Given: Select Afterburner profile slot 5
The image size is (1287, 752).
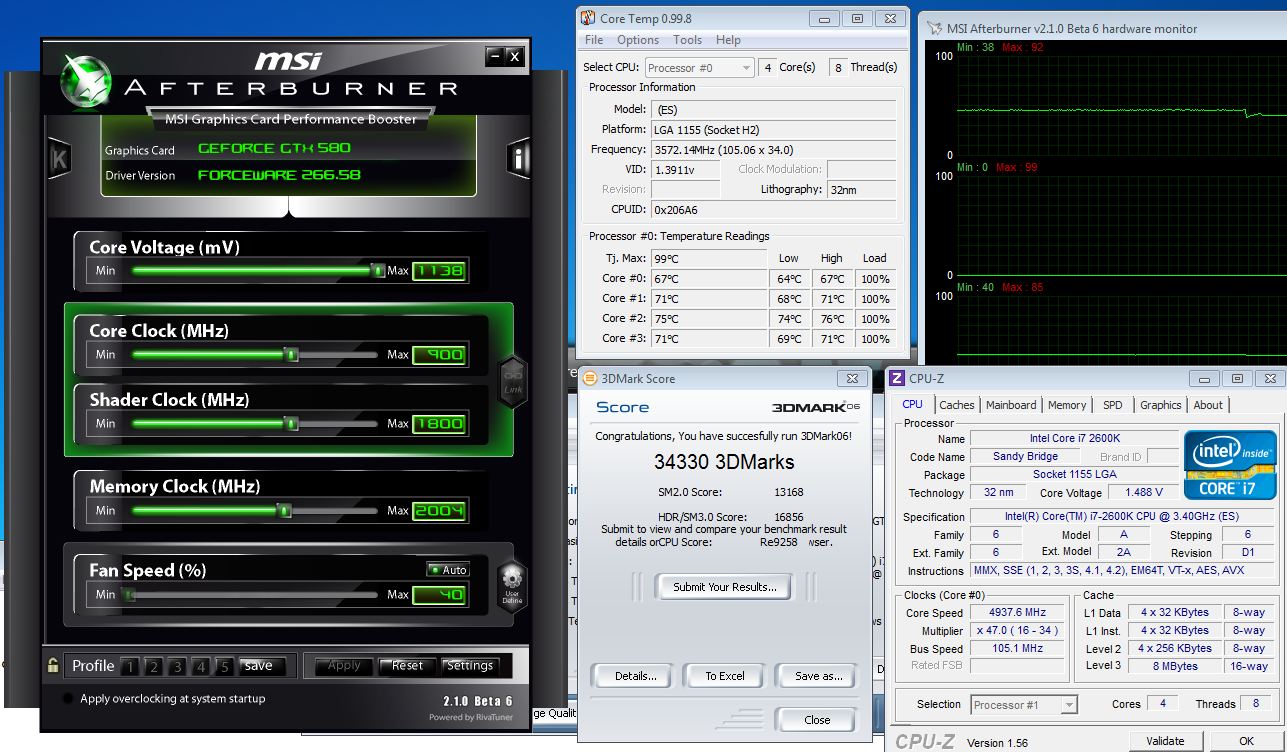Looking at the screenshot, I should tap(225, 666).
